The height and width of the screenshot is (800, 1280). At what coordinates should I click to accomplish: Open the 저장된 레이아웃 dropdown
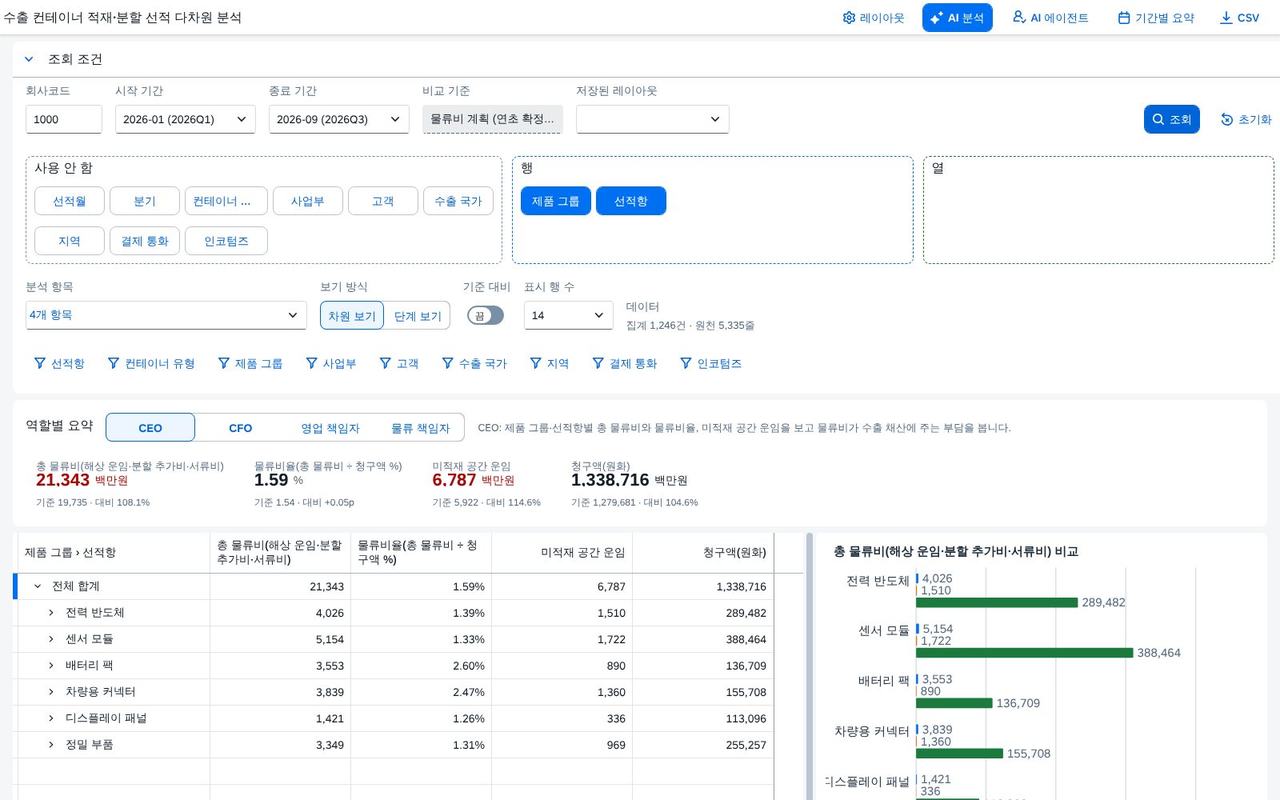[x=652, y=119]
